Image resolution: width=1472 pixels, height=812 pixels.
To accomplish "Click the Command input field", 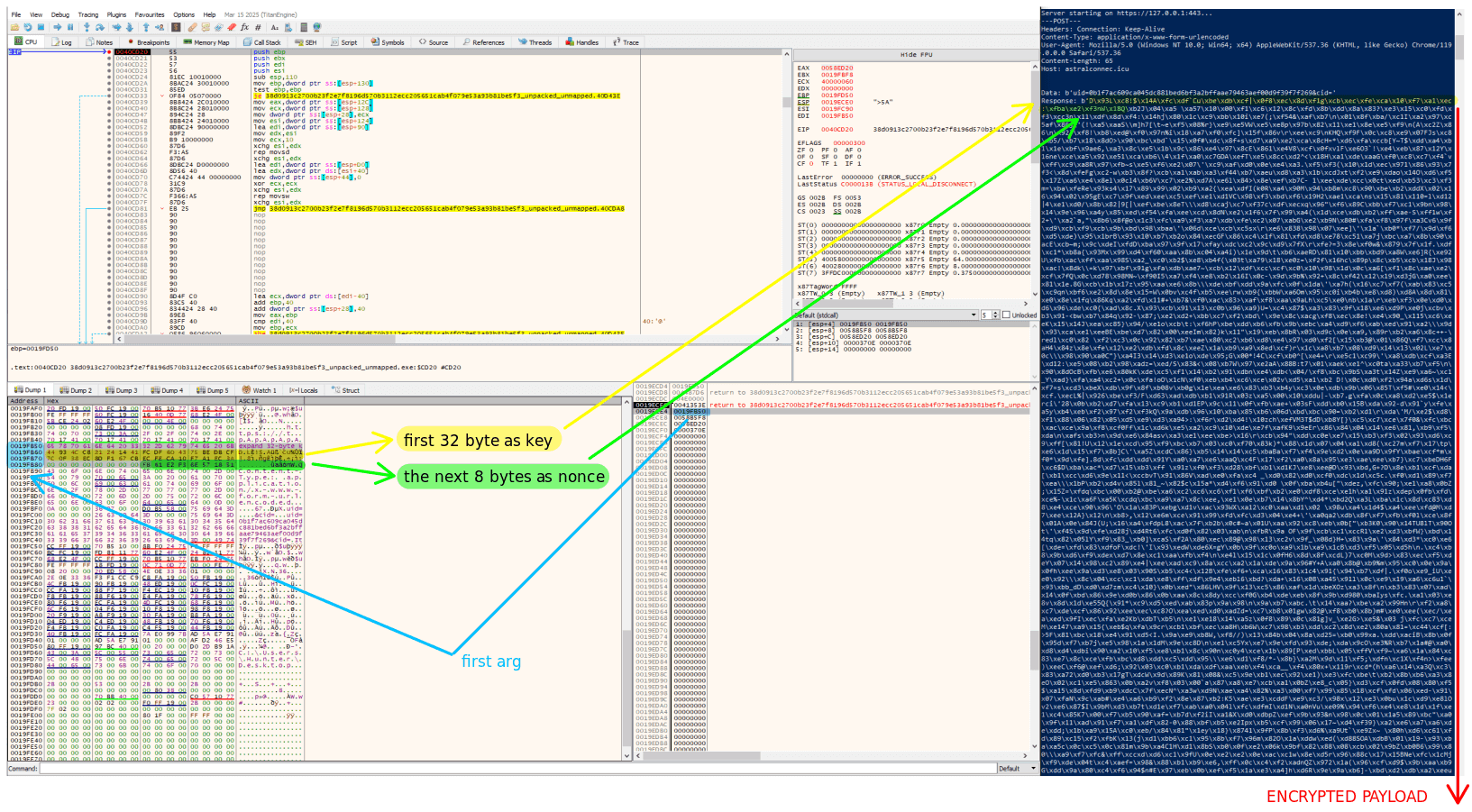I will point(514,769).
